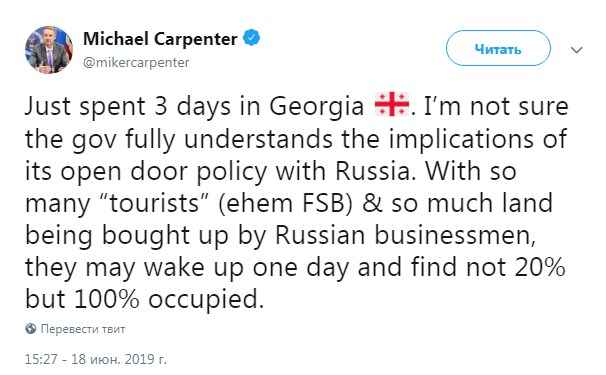Click the Georgia flag emoji in tweet

(392, 104)
